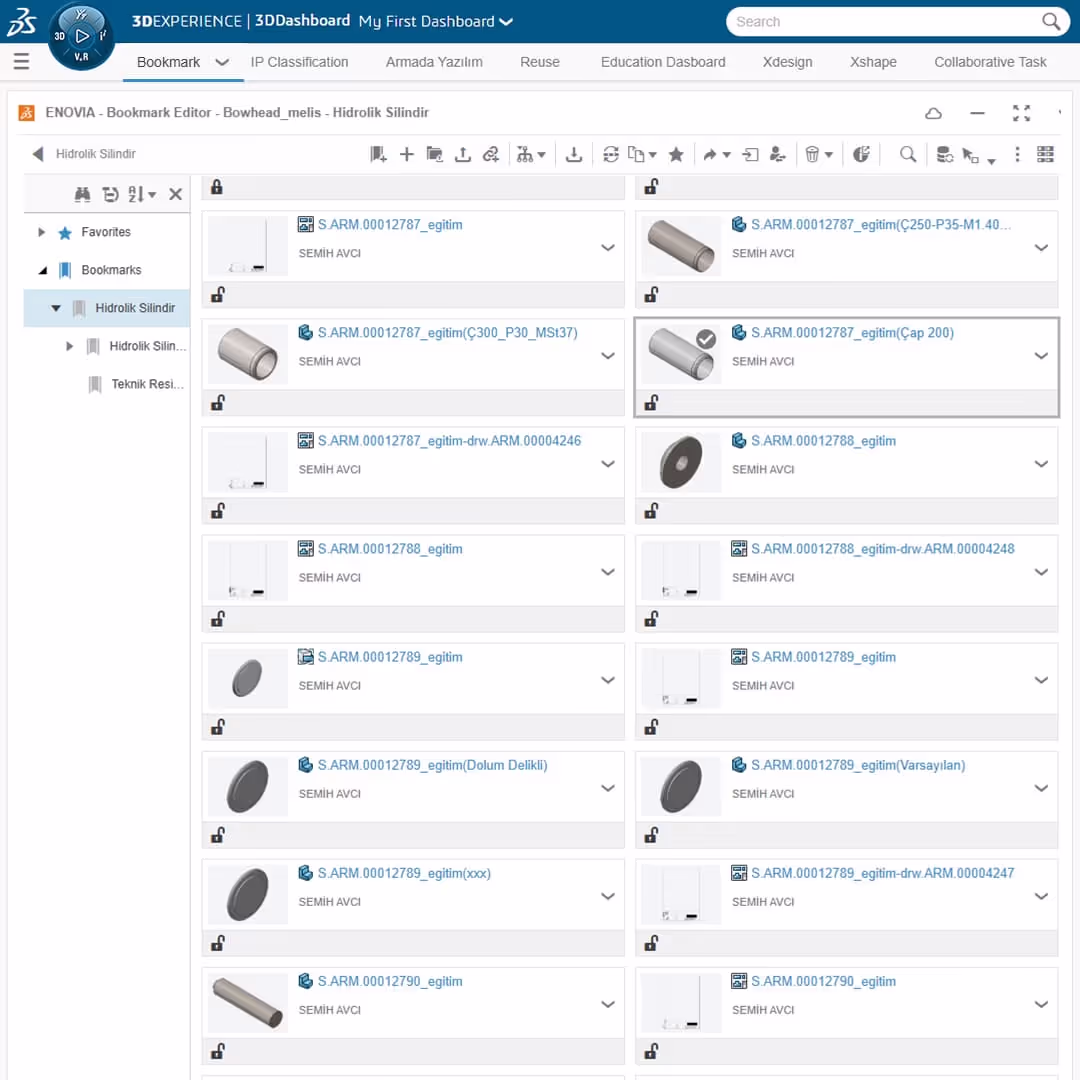Click the tree refresh icon beside binoculars

click(x=110, y=194)
